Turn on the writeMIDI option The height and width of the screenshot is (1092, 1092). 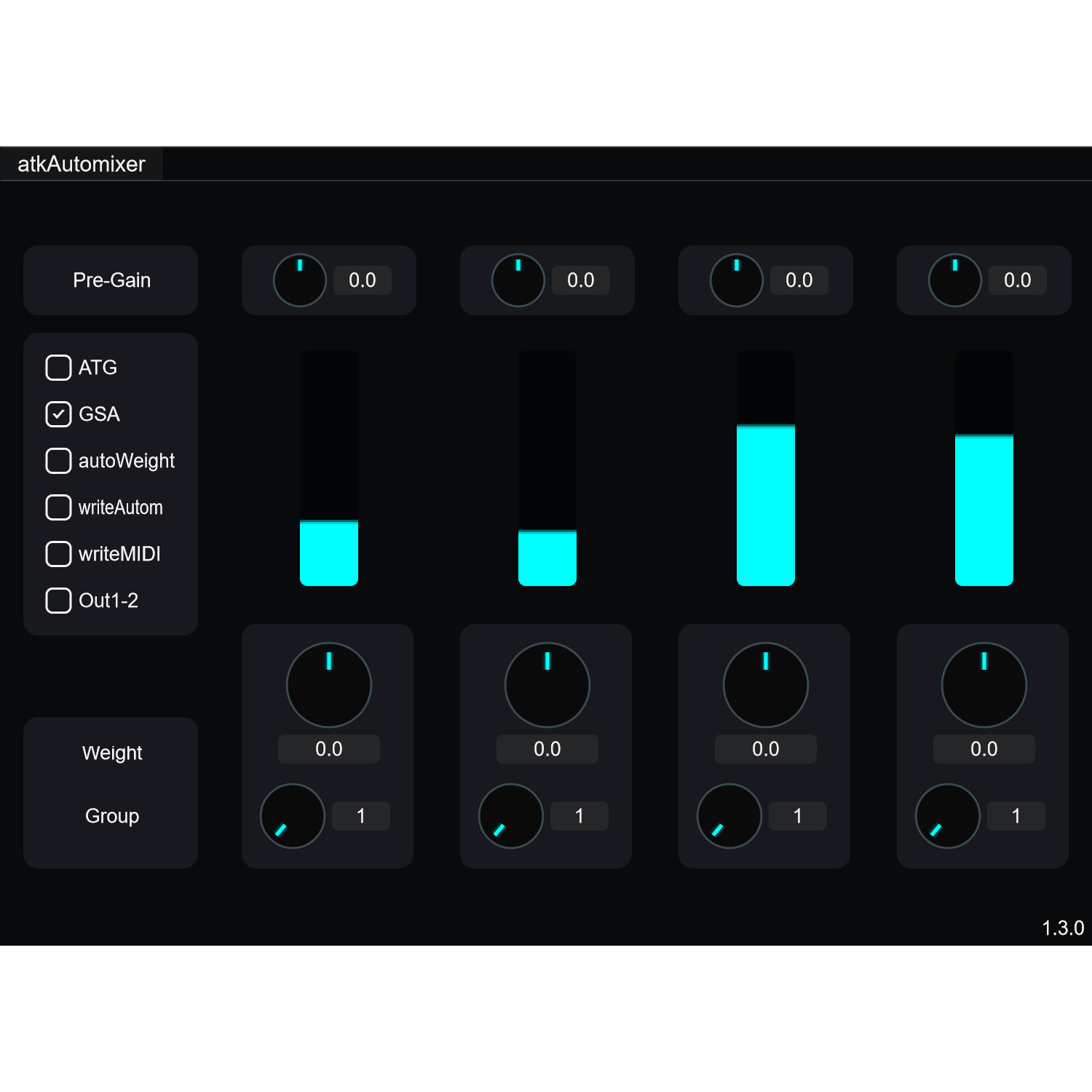coord(58,554)
